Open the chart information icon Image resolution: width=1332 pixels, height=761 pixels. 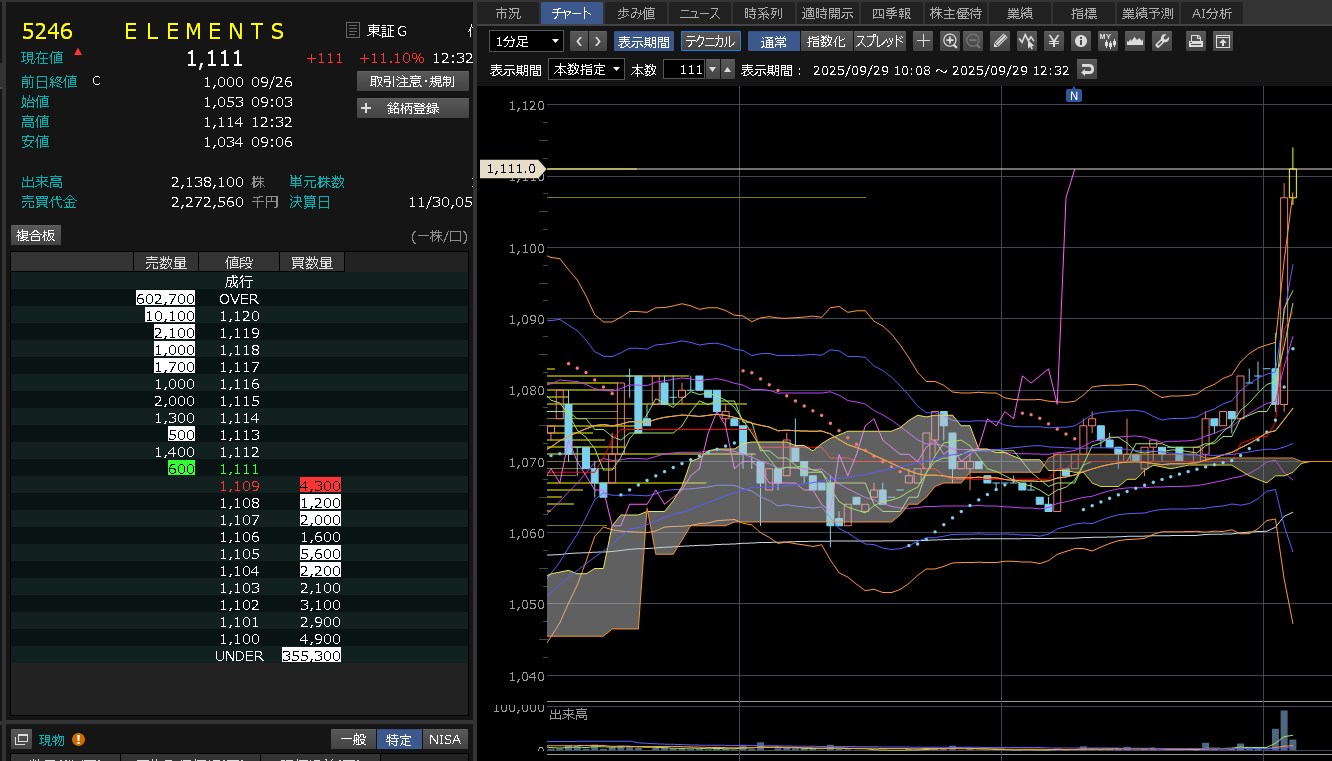pos(1080,41)
